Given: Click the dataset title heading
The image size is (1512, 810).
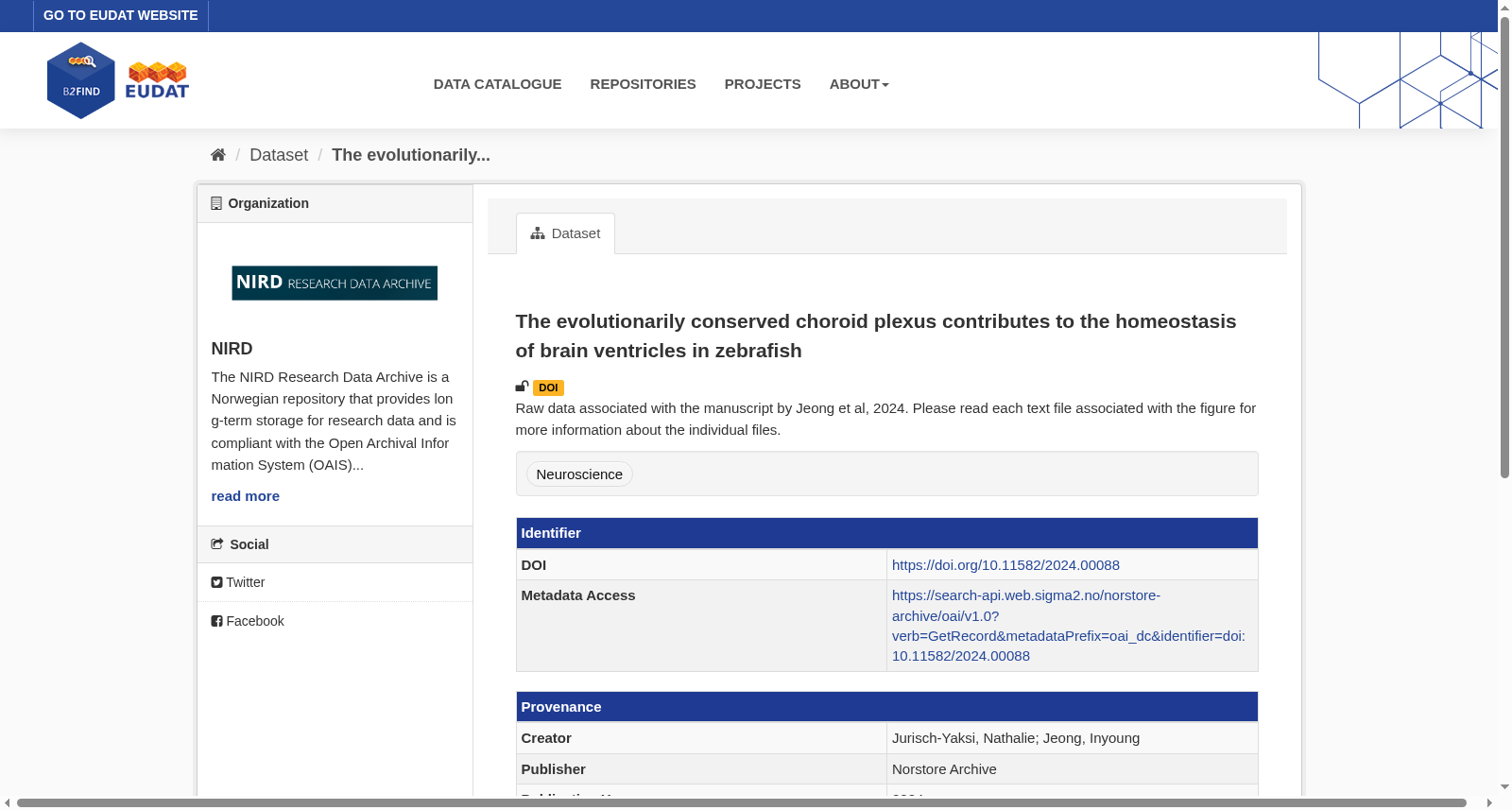Looking at the screenshot, I should click(x=876, y=336).
